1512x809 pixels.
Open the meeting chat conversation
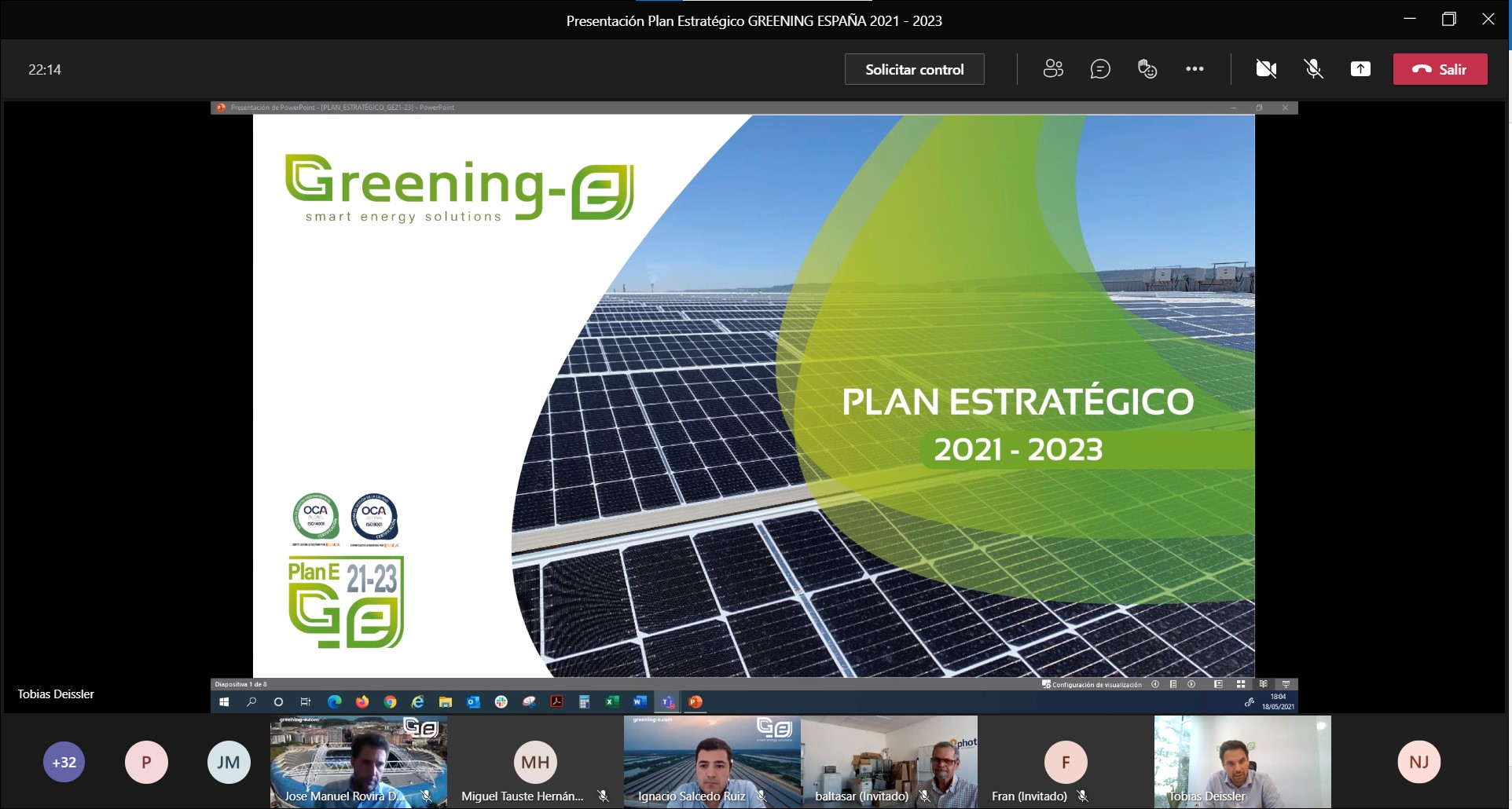(1100, 69)
